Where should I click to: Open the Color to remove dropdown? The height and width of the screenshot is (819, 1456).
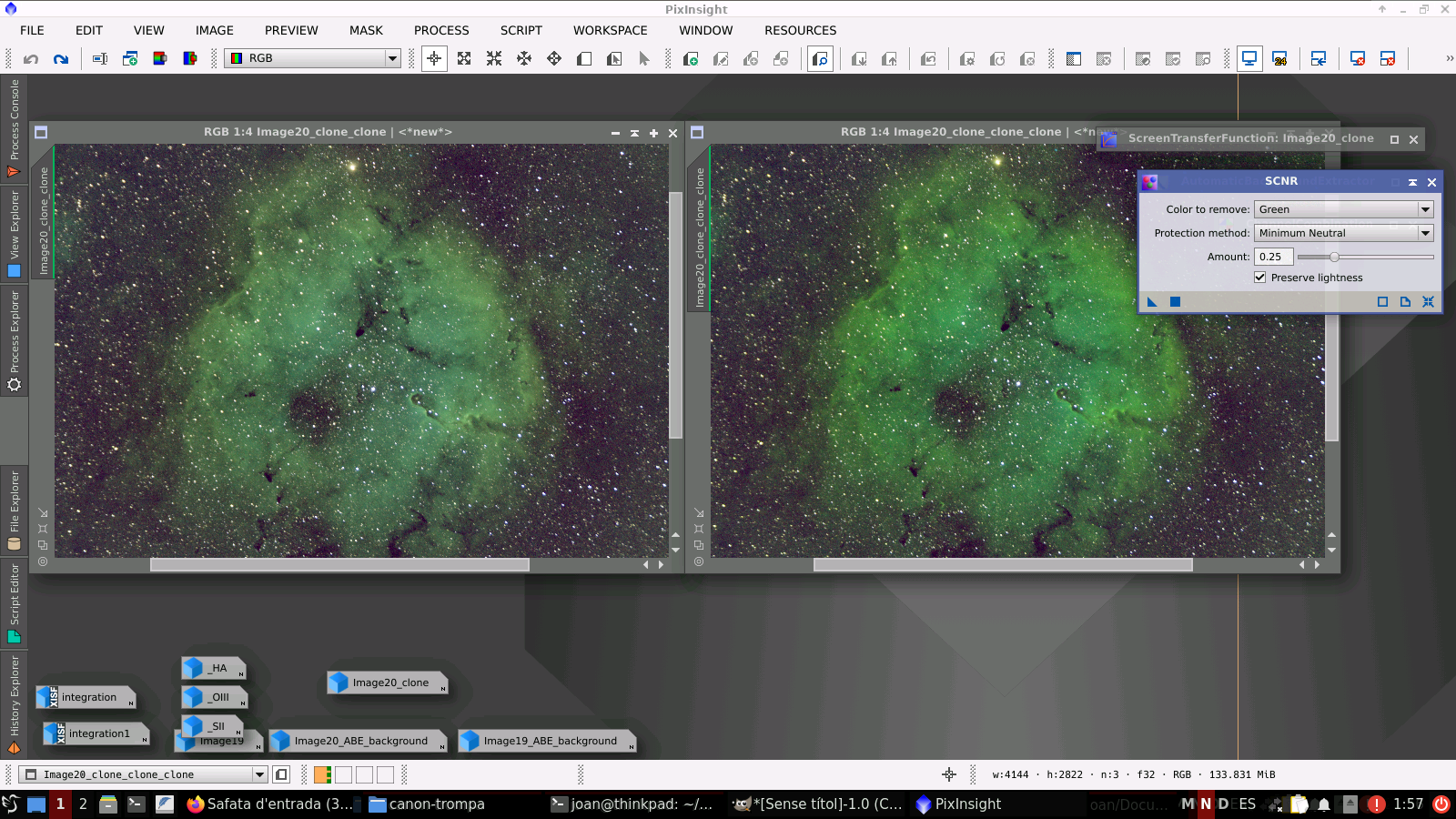[x=1343, y=209]
